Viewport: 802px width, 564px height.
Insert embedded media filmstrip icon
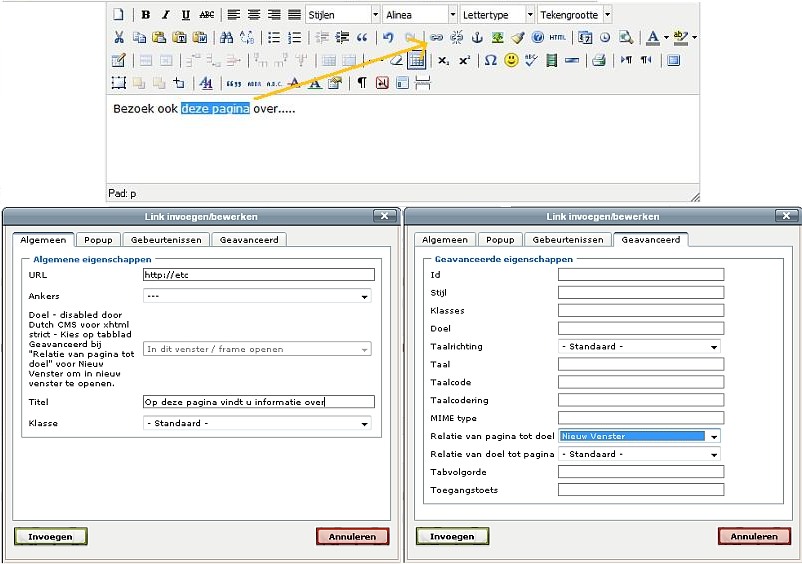coord(551,60)
